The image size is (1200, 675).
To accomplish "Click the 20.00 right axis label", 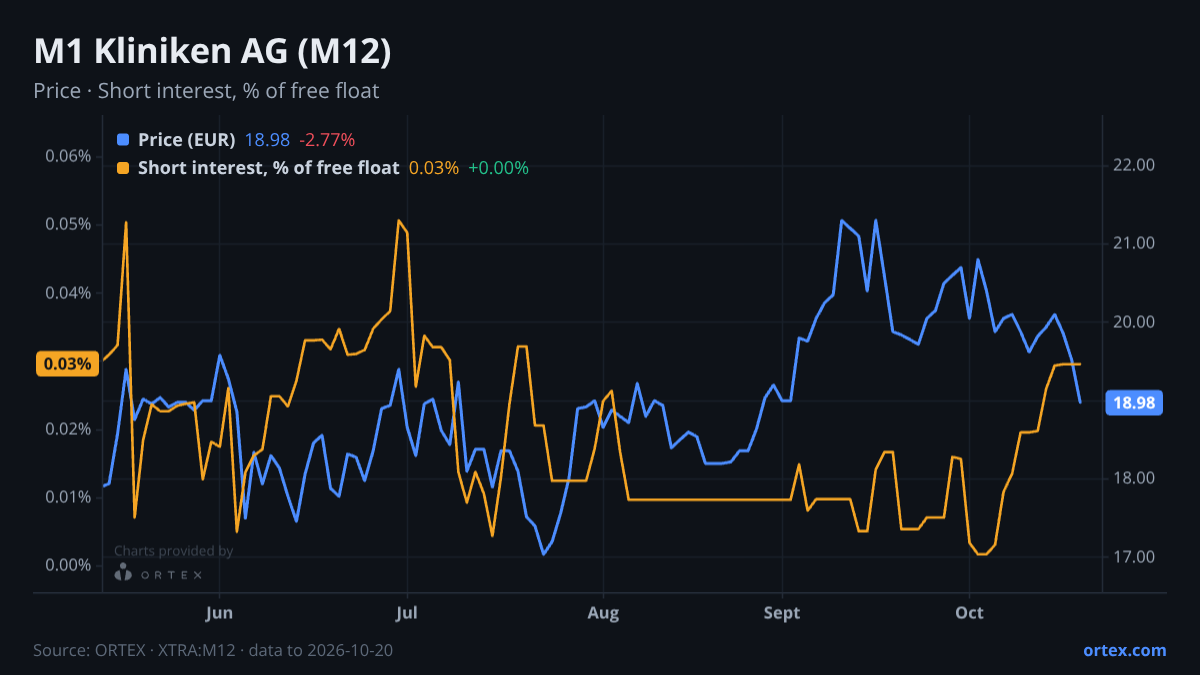I will coord(1134,322).
